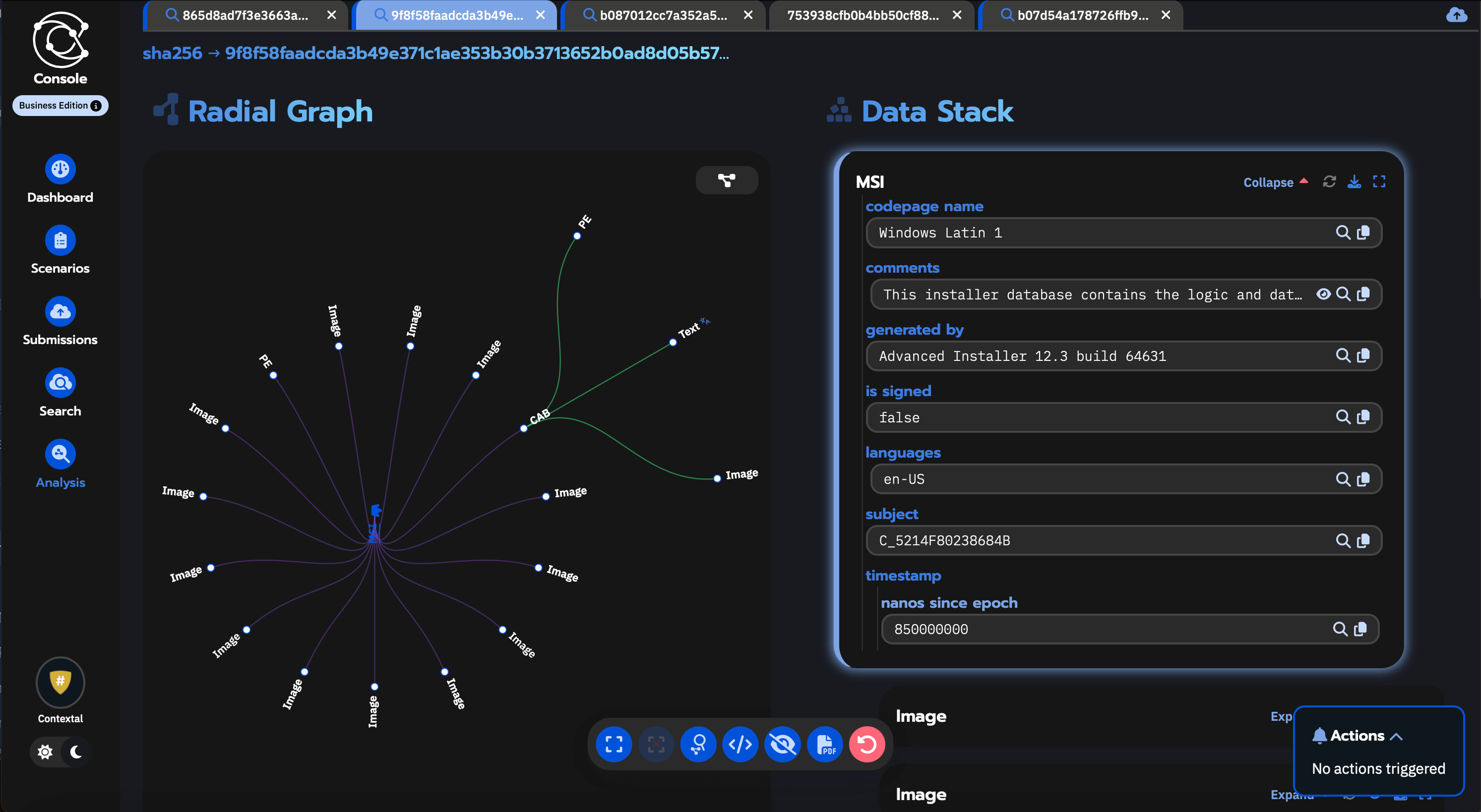The image size is (1481, 812).
Task: Search the generated by value
Action: point(1343,356)
